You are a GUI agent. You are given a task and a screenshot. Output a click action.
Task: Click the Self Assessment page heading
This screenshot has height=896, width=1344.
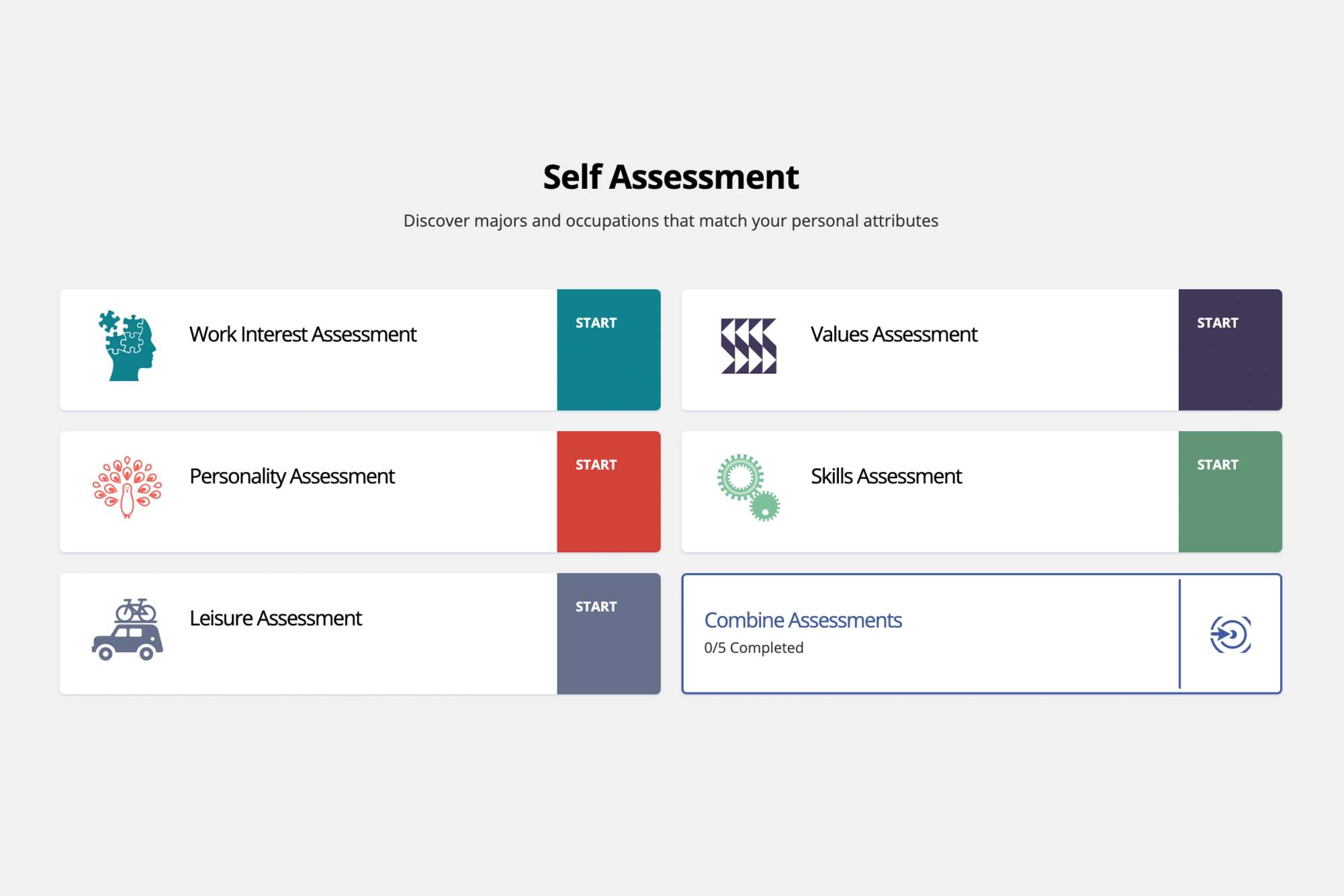click(671, 177)
